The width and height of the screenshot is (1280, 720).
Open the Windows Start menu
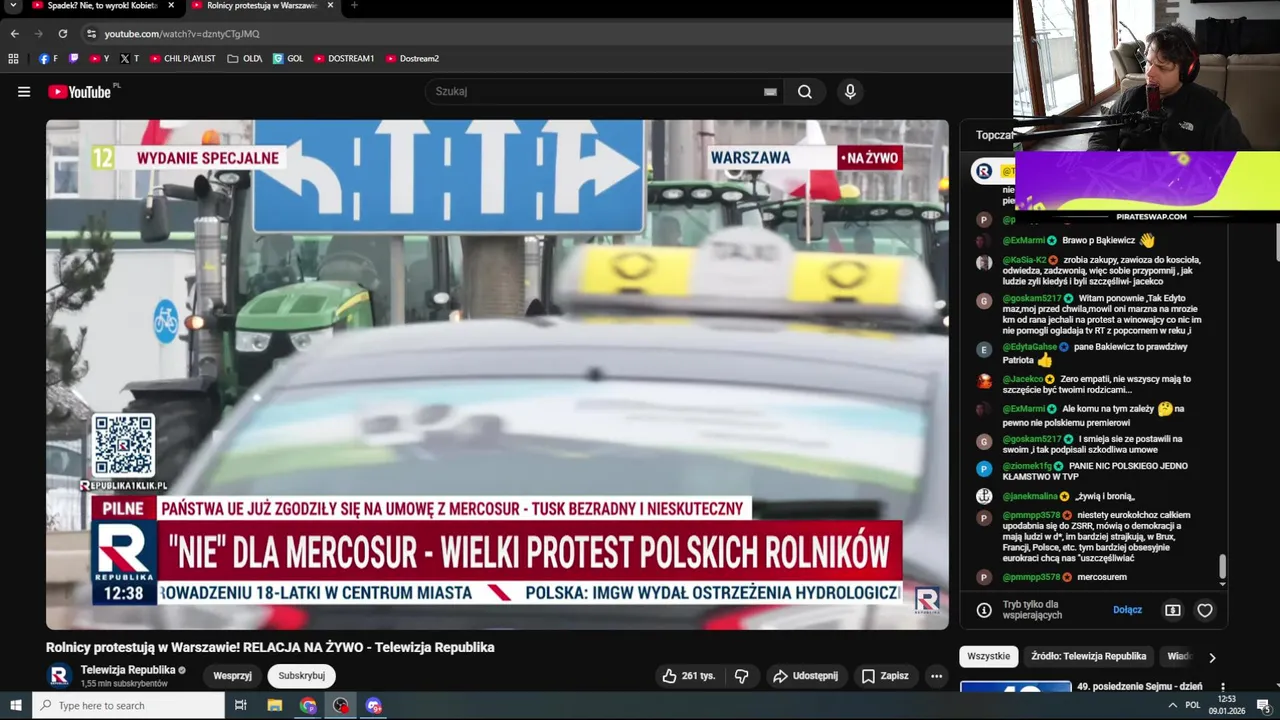pos(15,706)
